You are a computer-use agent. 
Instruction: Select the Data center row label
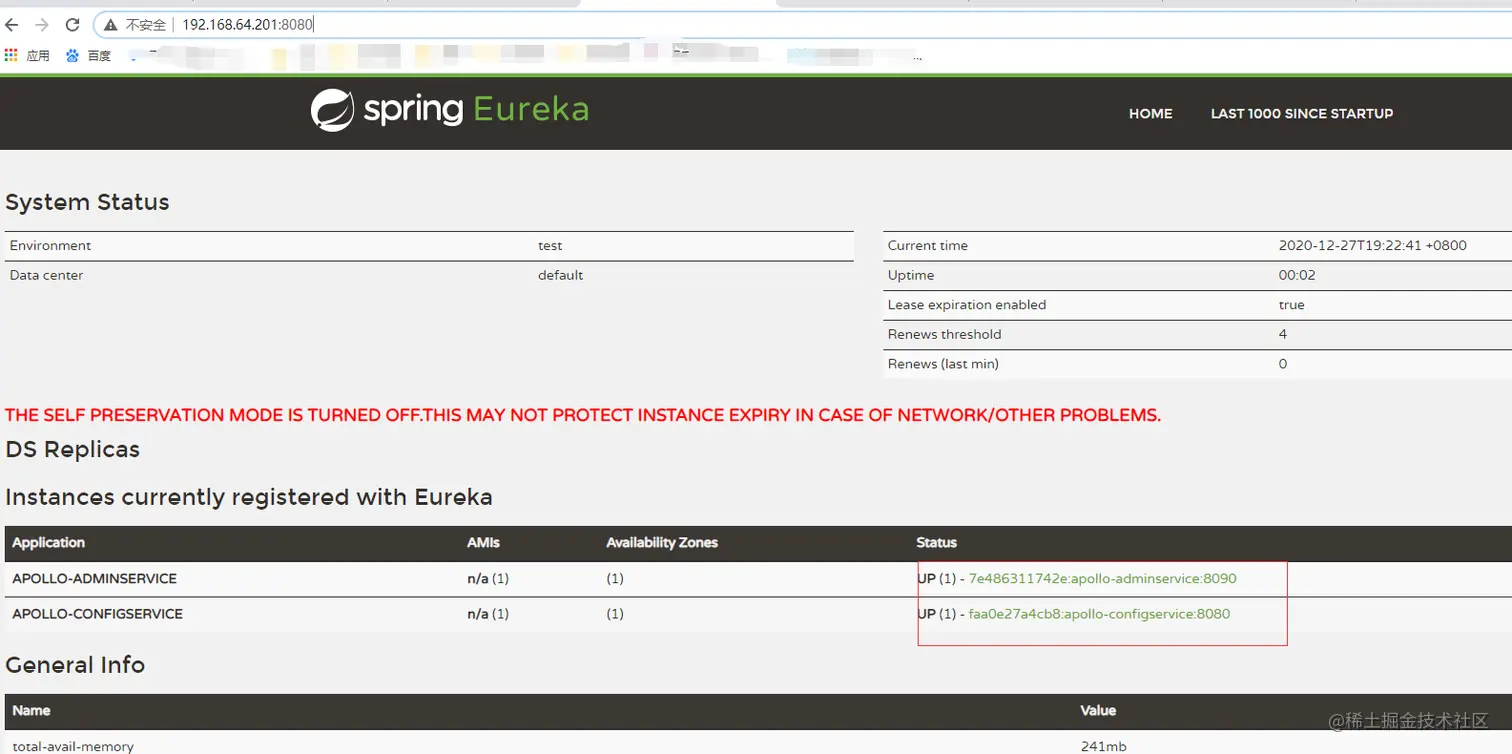coord(46,275)
